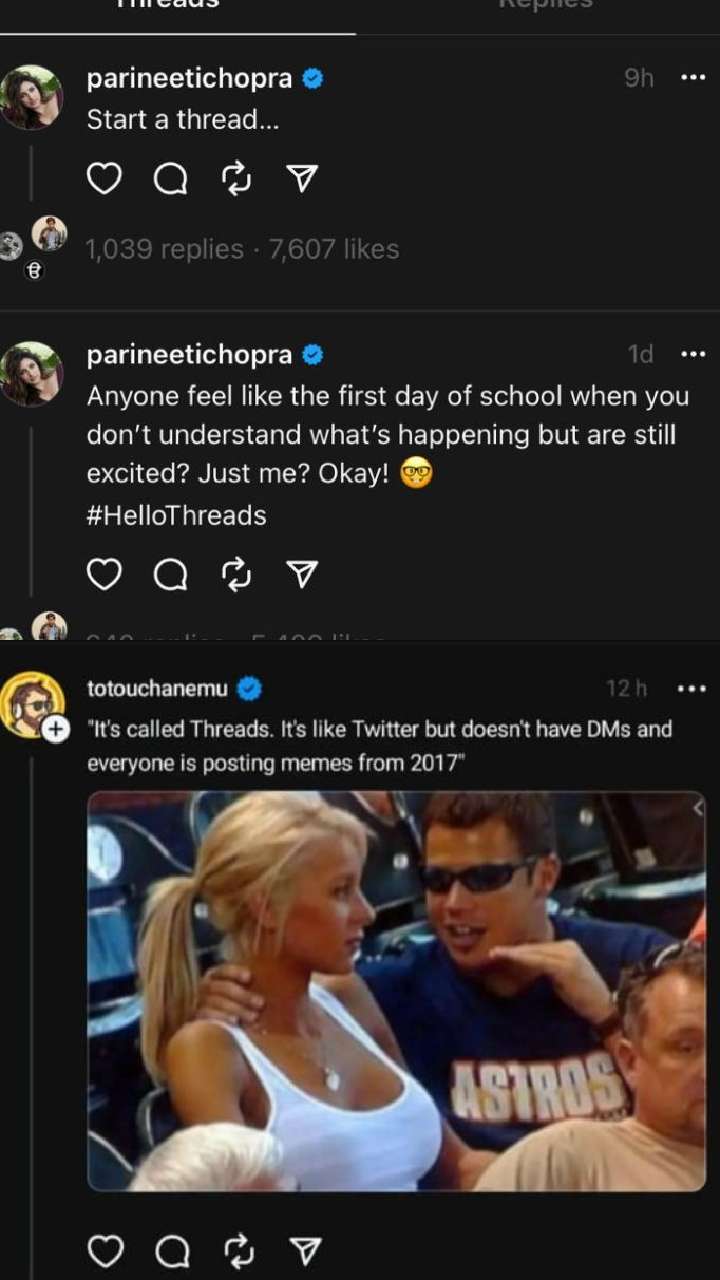The image size is (720, 1280).
Task: View the 1,039 replies on first post
Action: 165,249
